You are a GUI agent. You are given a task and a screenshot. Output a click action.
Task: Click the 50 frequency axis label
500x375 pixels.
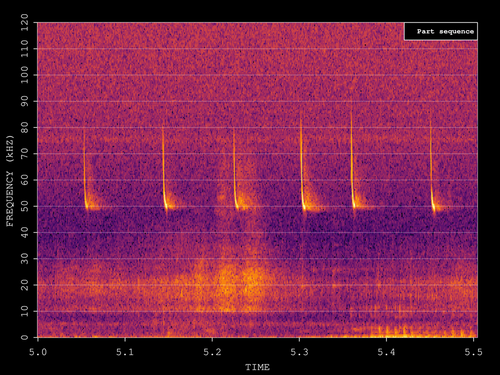[25, 206]
